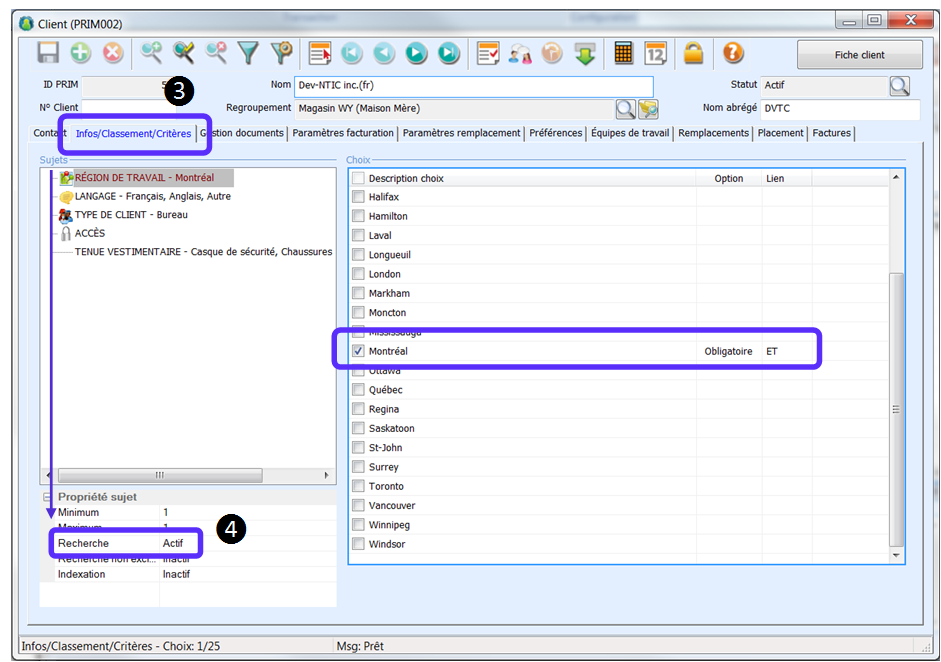Check the Toronto checkbox
Image resolution: width=941 pixels, height=662 pixels.
pos(359,487)
